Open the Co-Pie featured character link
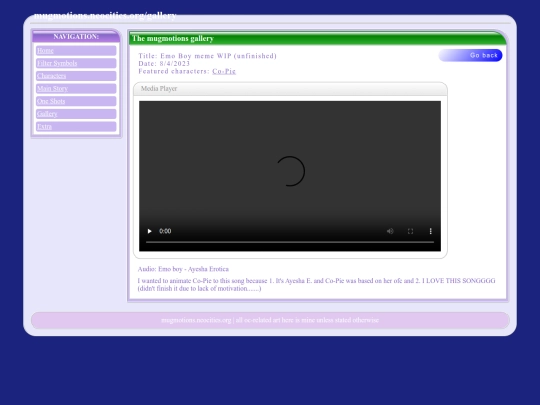Viewport: 540px width, 405px height. click(x=224, y=71)
